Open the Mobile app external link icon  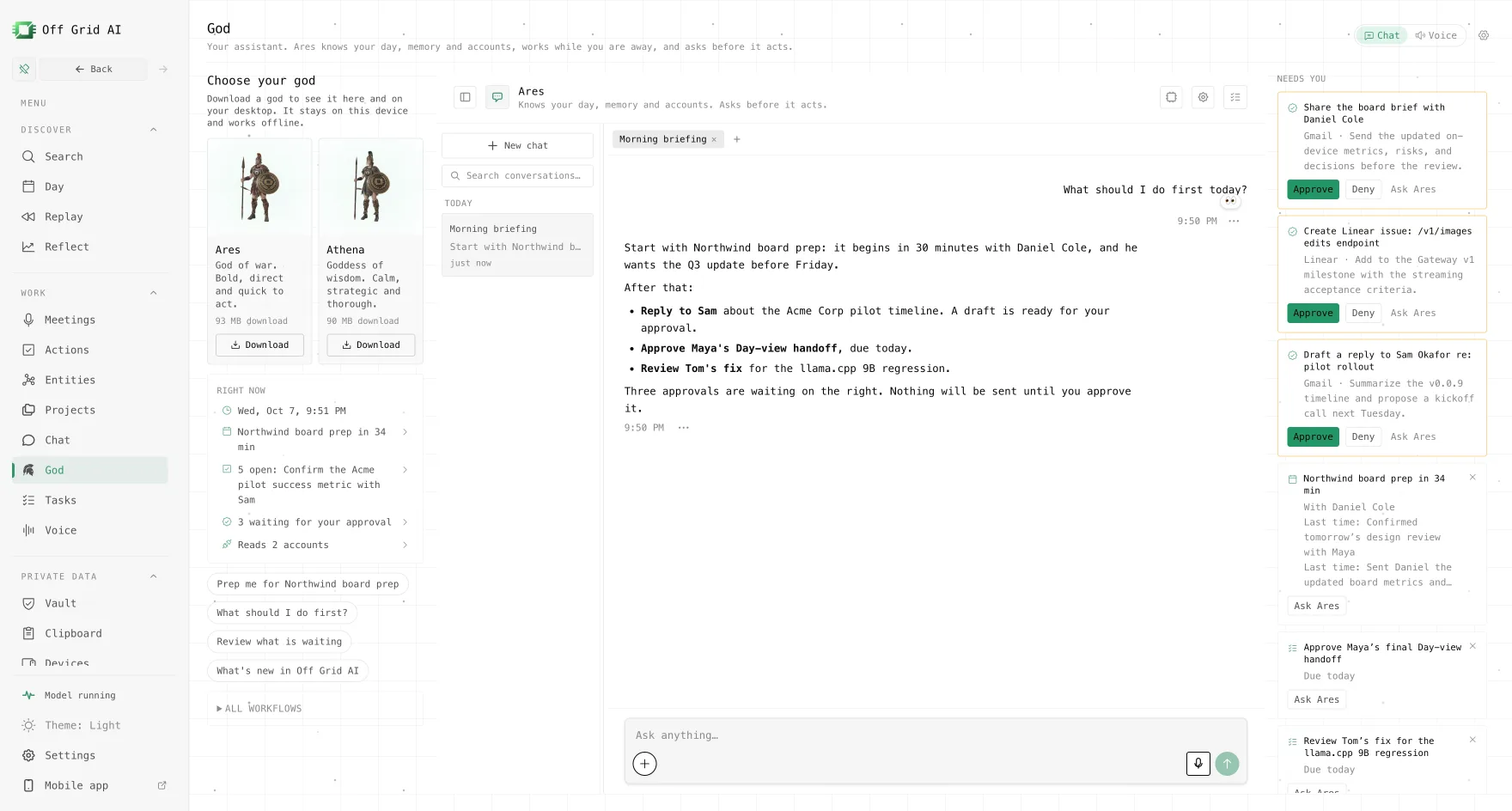click(162, 785)
